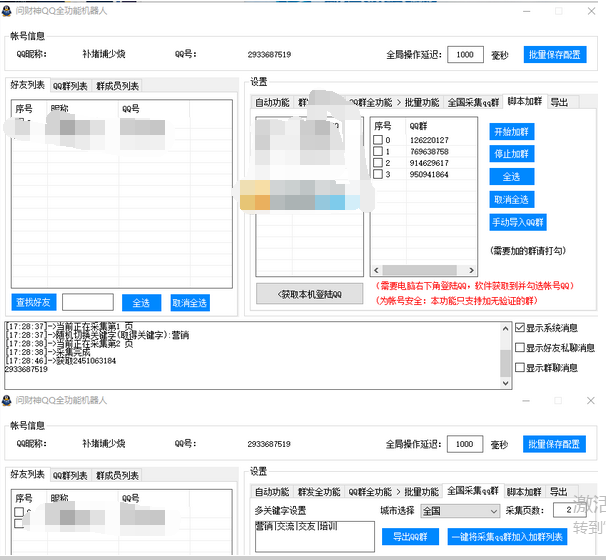Select 全国采集qq群 tab in bottom window

point(473,491)
